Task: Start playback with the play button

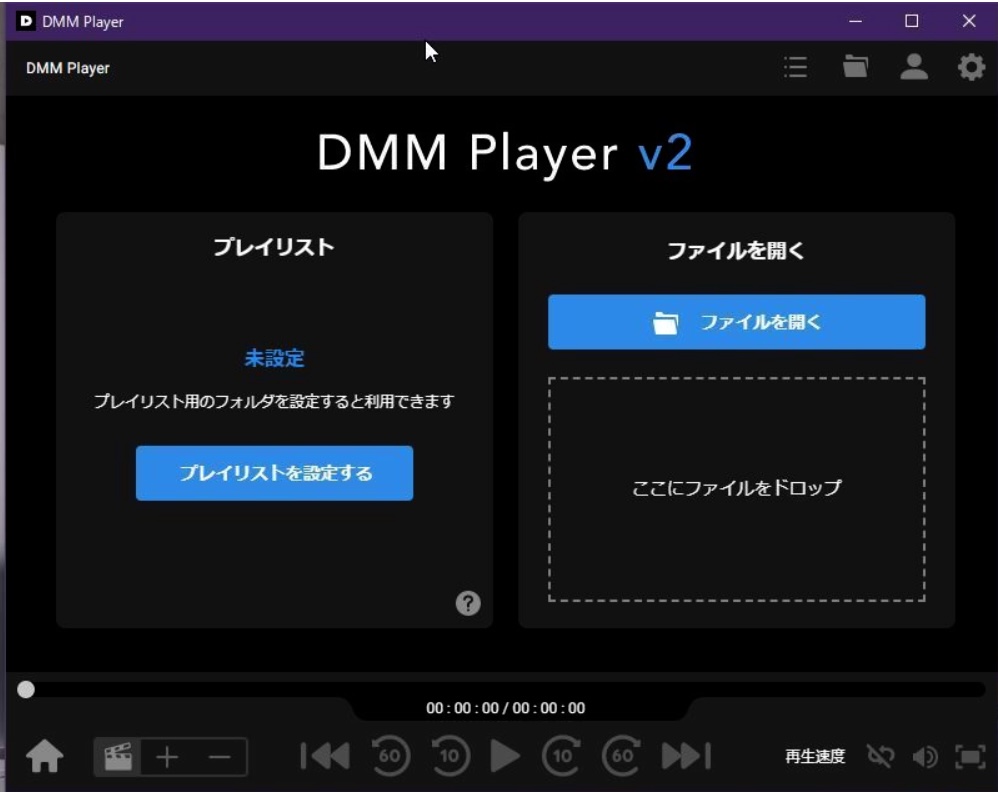Action: coord(505,756)
